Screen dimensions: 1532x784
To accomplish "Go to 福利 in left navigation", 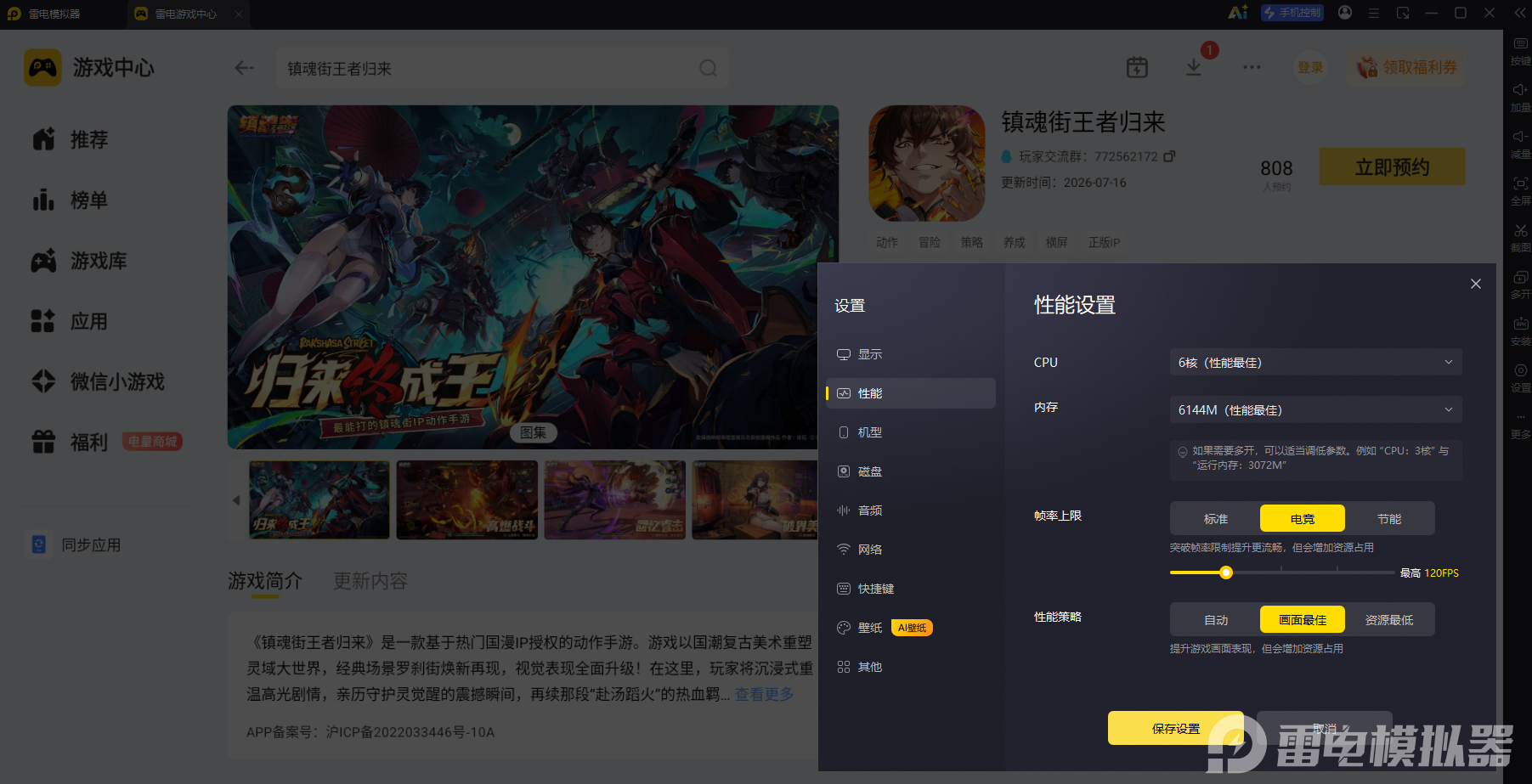I will click(71, 442).
